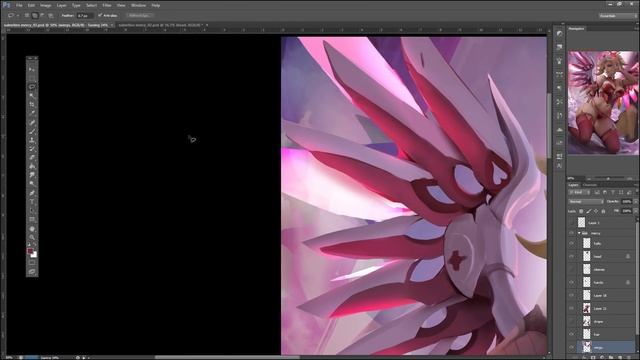Screen dimensions: 640x360
Task: Click New Selection mode in options bar
Action: pos(27,16)
